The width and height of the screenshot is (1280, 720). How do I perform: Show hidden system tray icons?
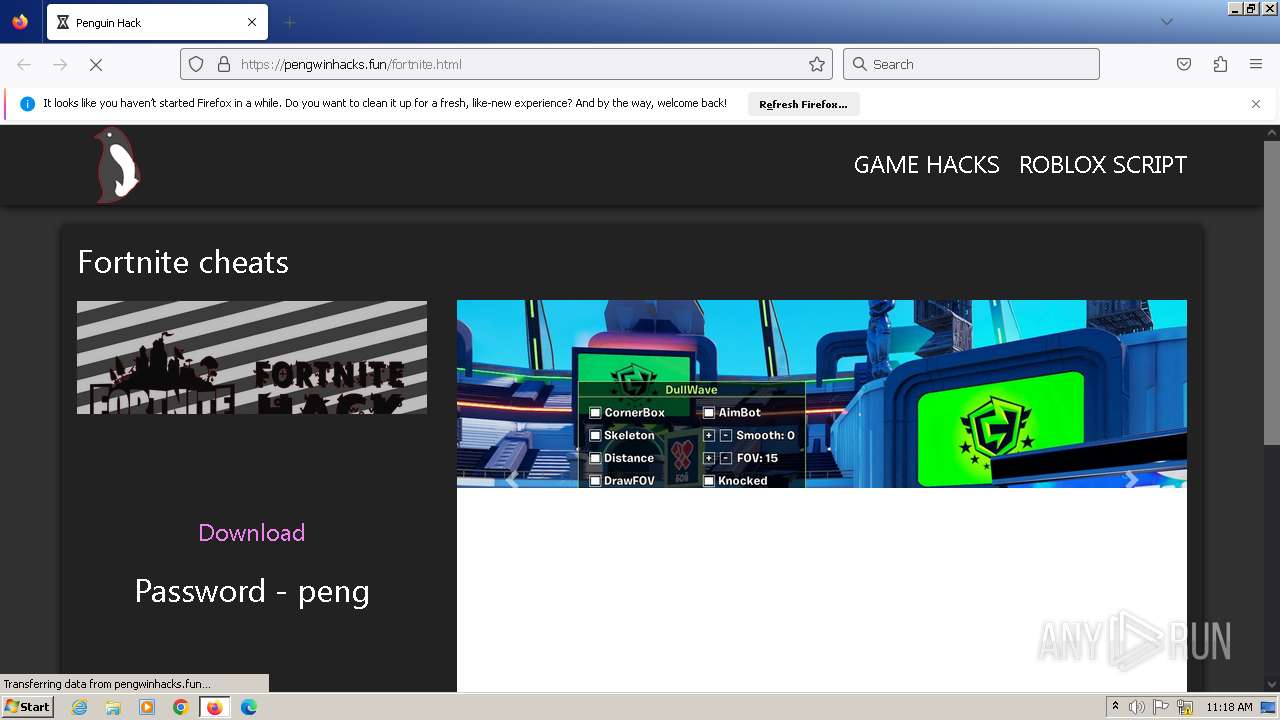(x=1115, y=707)
